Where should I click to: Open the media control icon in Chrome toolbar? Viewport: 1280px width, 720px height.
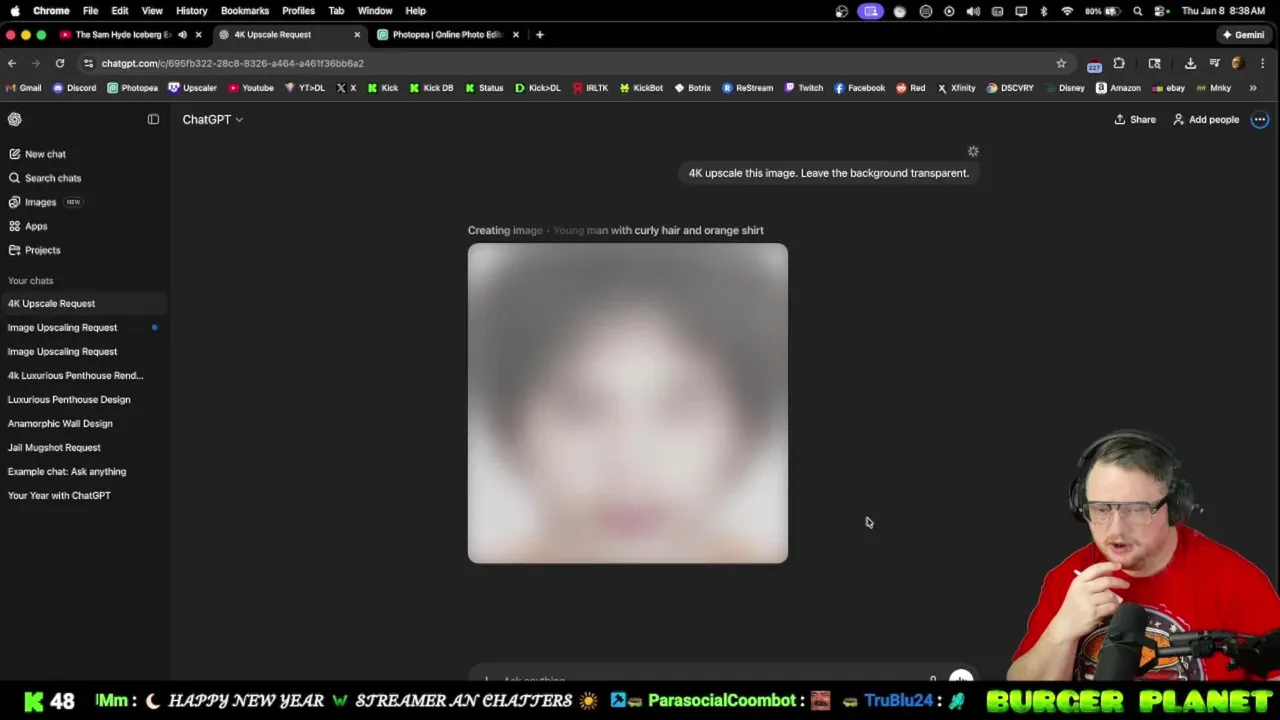[1214, 63]
